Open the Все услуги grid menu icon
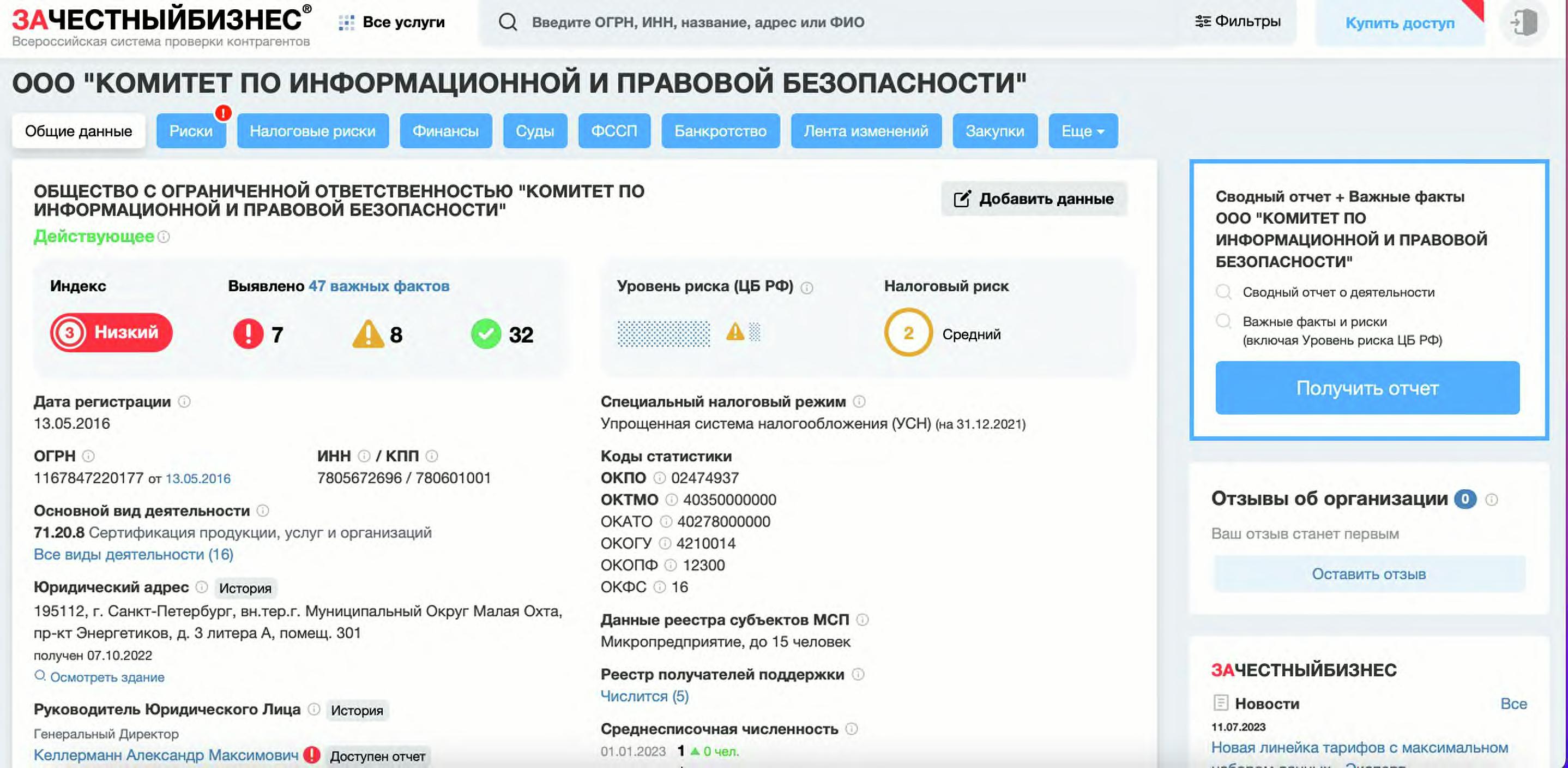This screenshot has height=768, width=1568. click(346, 22)
